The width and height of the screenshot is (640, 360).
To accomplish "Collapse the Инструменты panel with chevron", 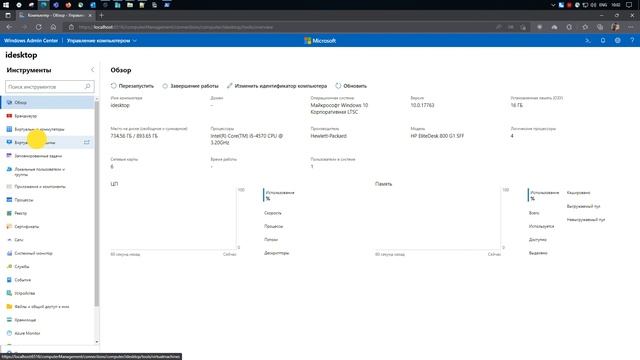I will click(x=92, y=70).
